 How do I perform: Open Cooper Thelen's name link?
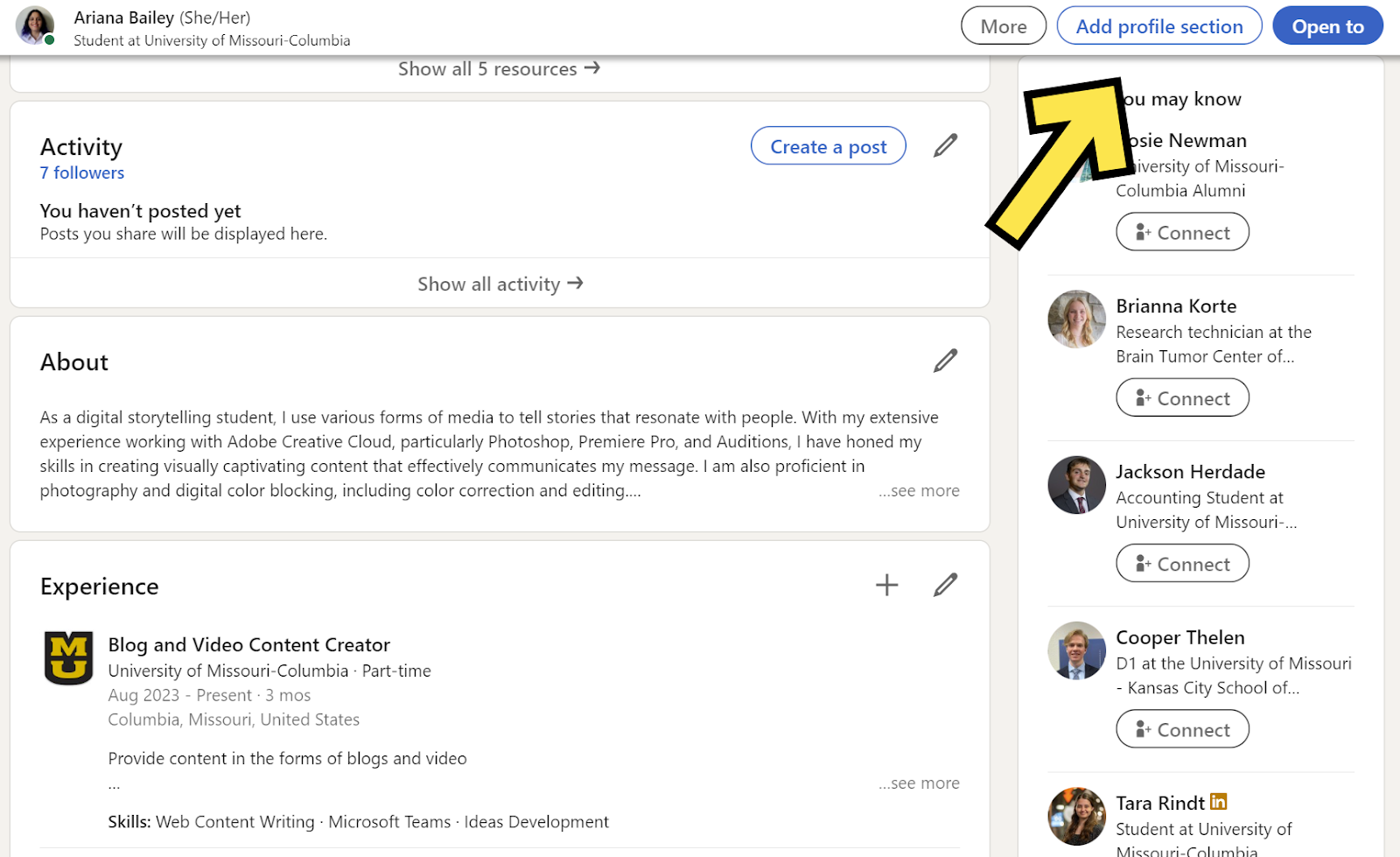[x=1180, y=637]
